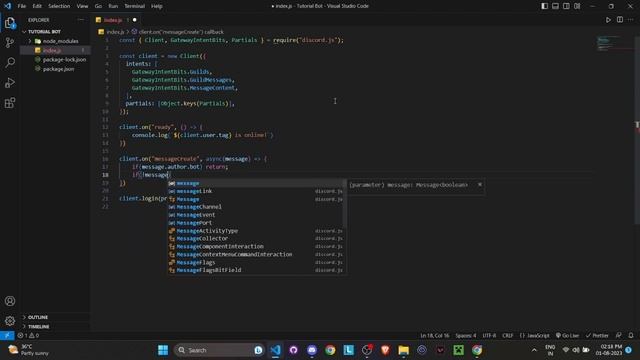The image size is (640, 360).
Task: Click the taskbar Search box
Action: (x=219, y=350)
